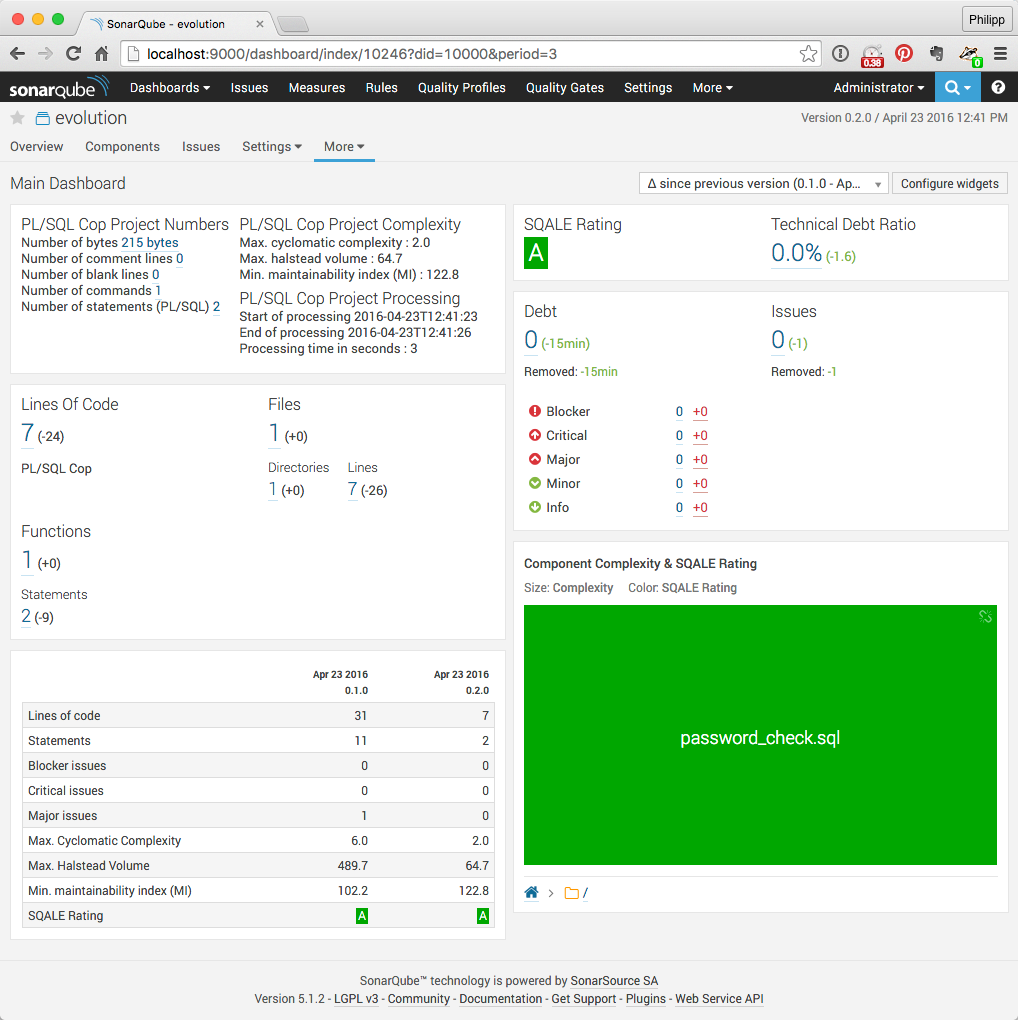
Task: Click the Lines Of Code value 7
Action: point(27,433)
